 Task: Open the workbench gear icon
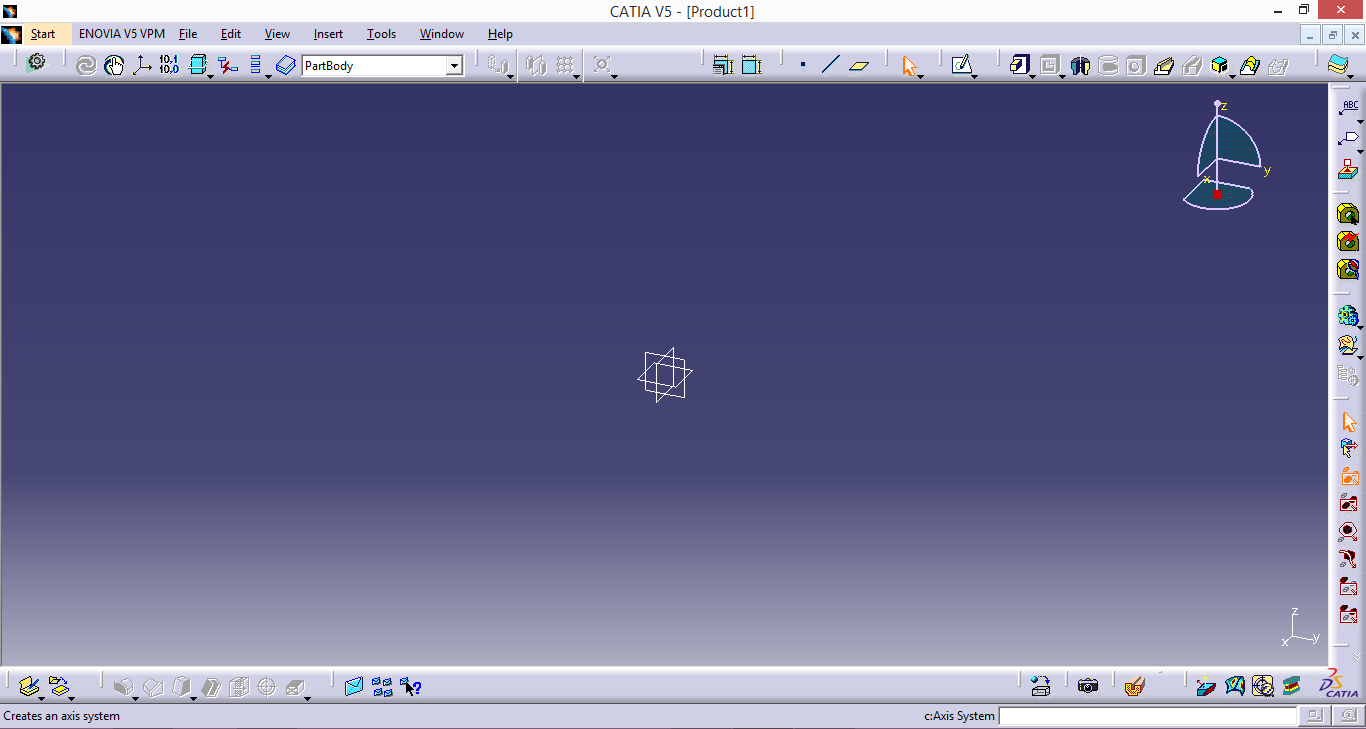37,62
